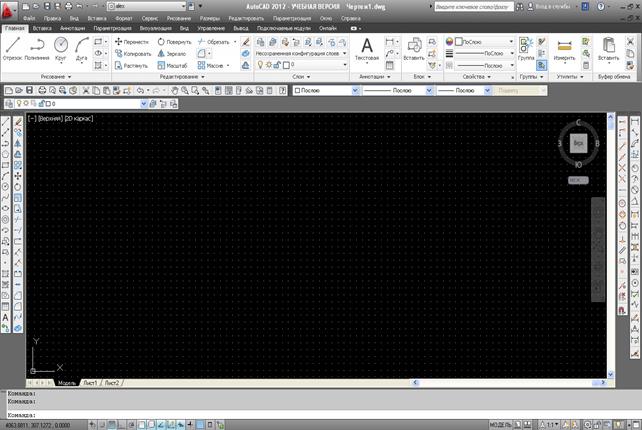This screenshot has height=430, width=642.
Task: Click Save diskette icon in standard toolbar
Action: [29, 91]
